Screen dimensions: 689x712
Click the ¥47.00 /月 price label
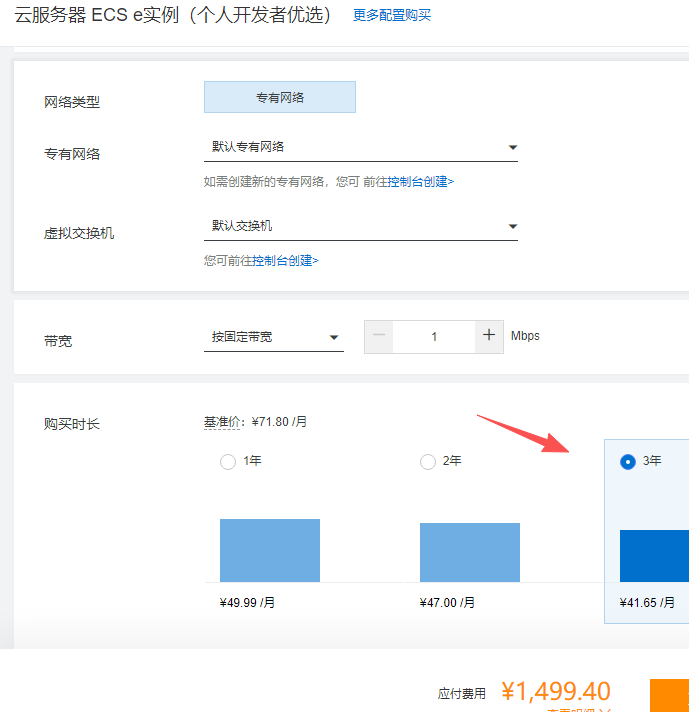click(447, 604)
